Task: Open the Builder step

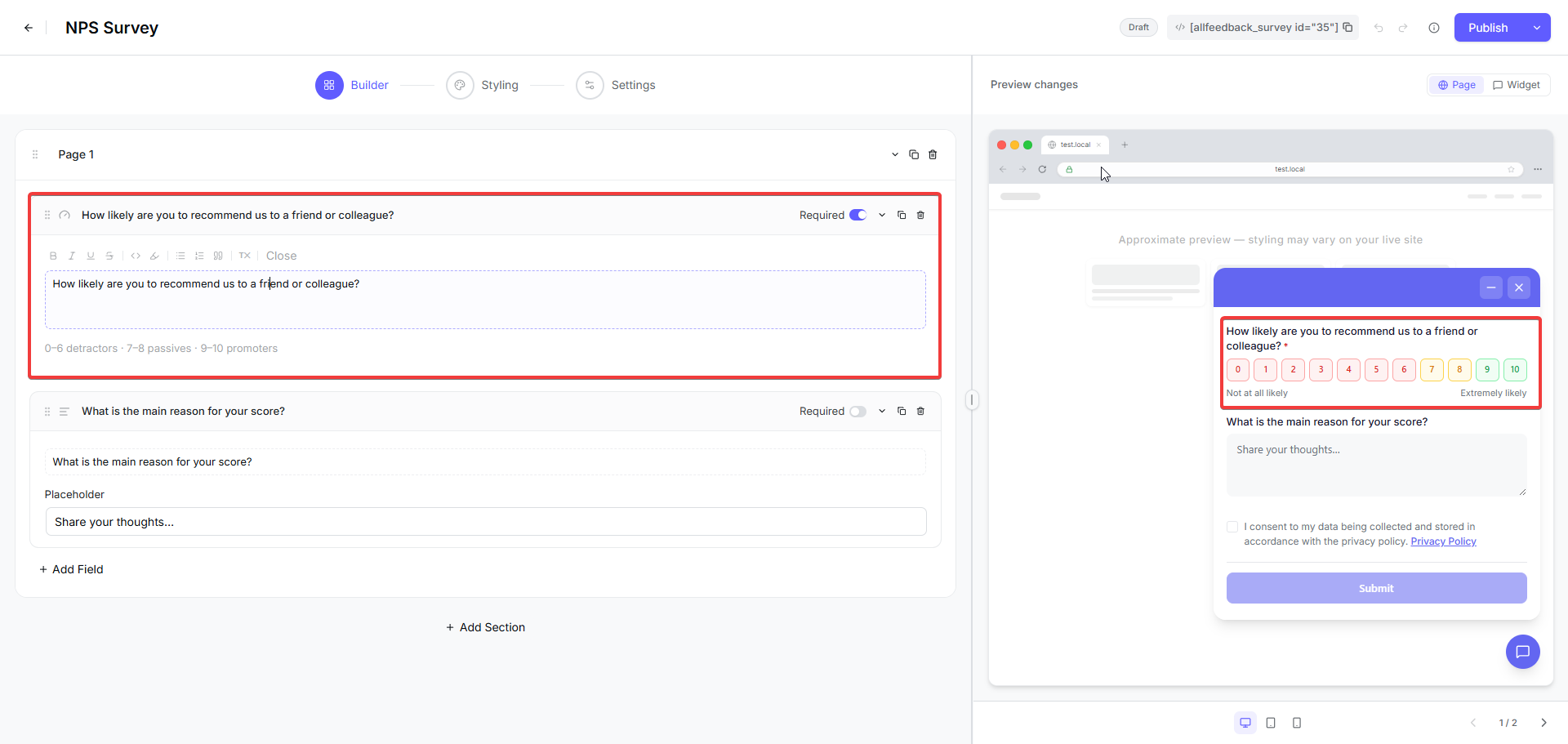Action: (x=352, y=85)
